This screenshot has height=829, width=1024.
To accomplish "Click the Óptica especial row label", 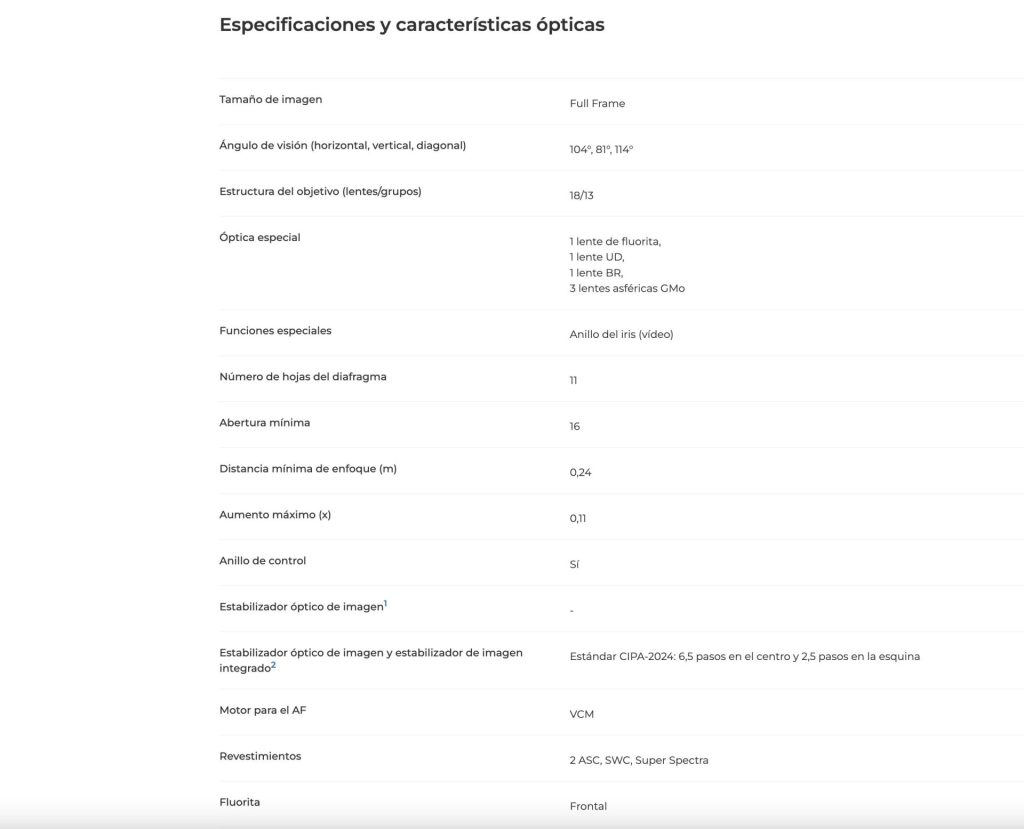I will [x=260, y=237].
